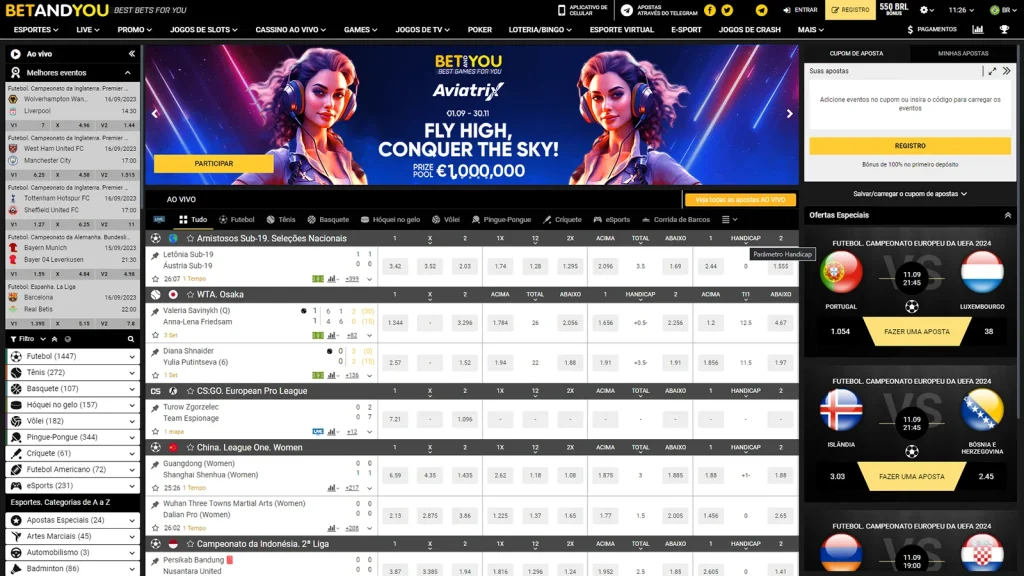Select the Corrida de Barcos live filter

point(675,219)
